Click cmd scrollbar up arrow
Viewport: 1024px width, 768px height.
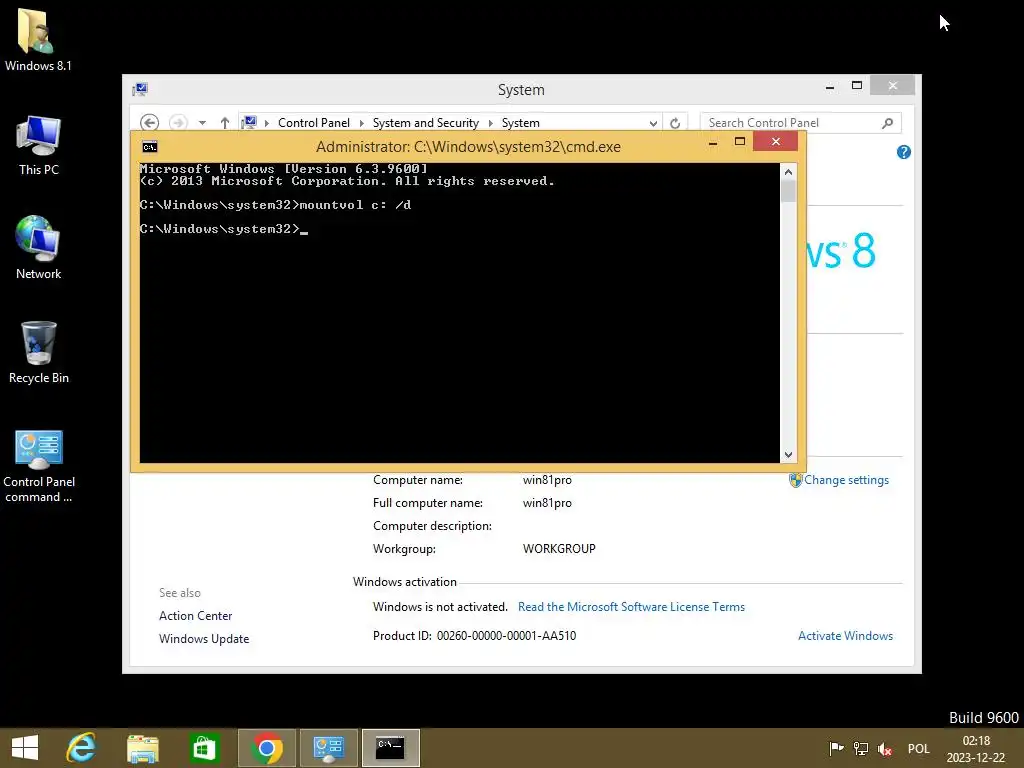(x=788, y=172)
